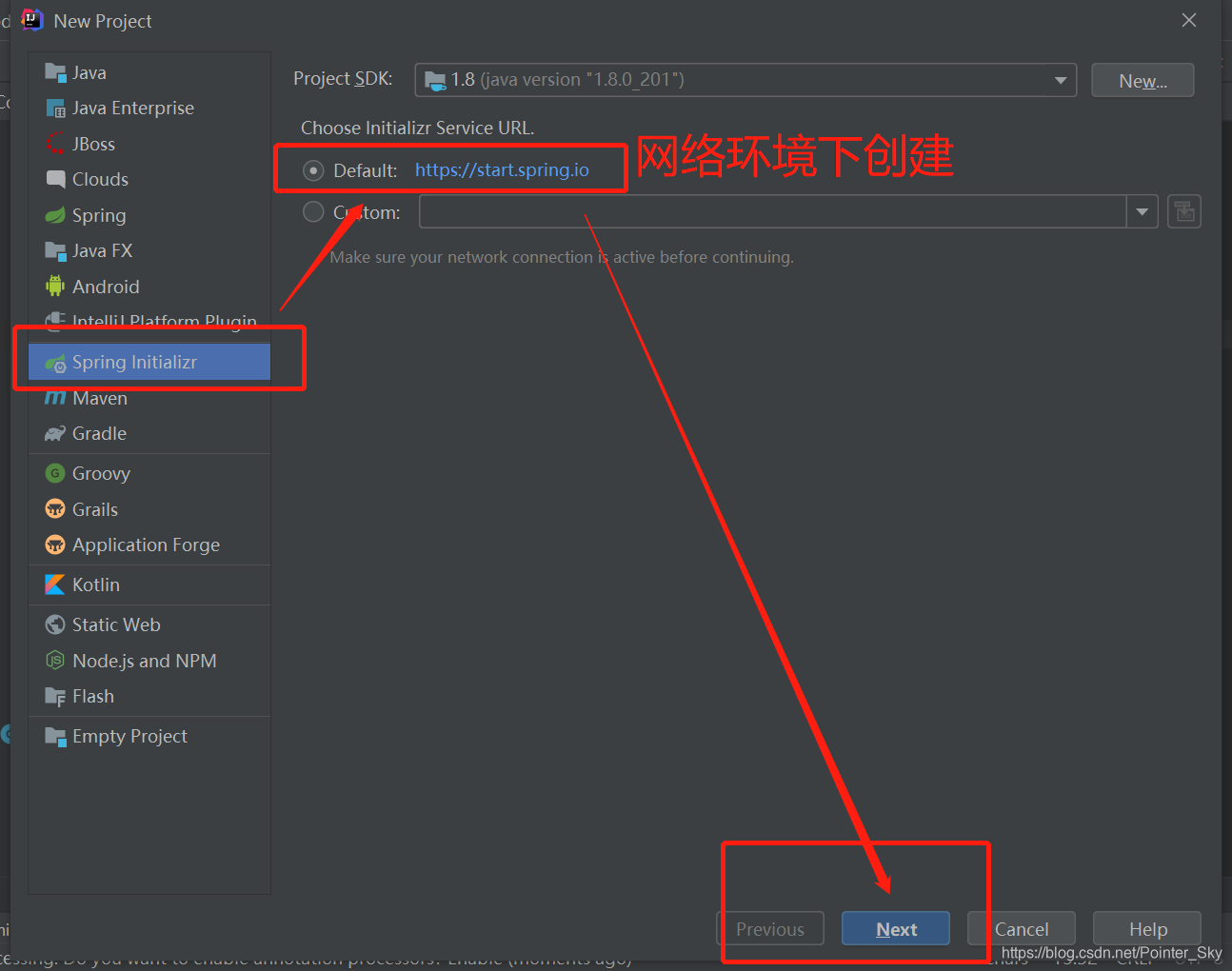
Task: Click the SDK folder icon in combo box
Action: point(435,80)
